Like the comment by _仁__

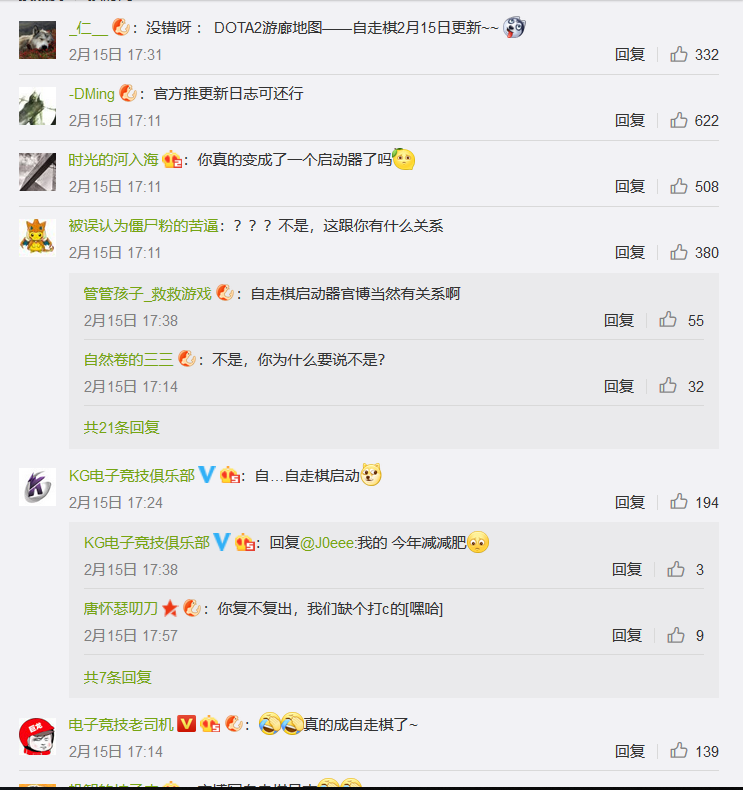679,54
